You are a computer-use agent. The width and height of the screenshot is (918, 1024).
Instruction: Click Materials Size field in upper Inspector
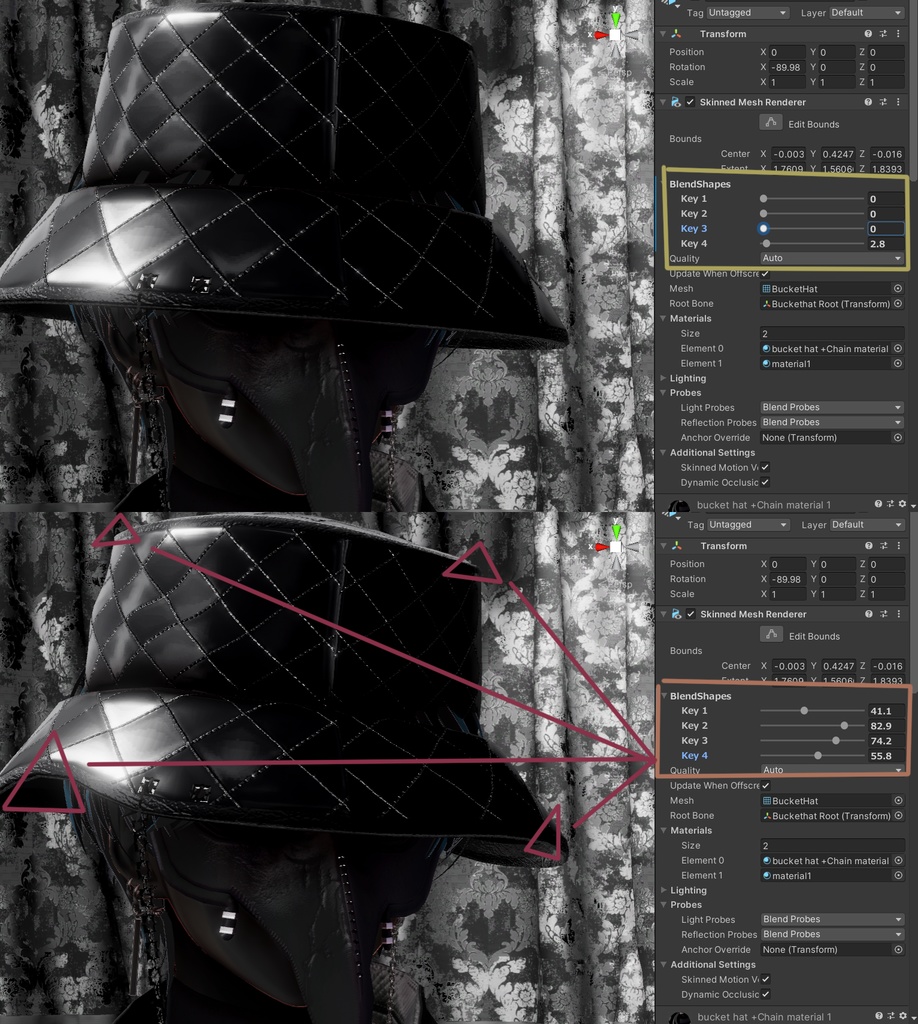pos(832,334)
